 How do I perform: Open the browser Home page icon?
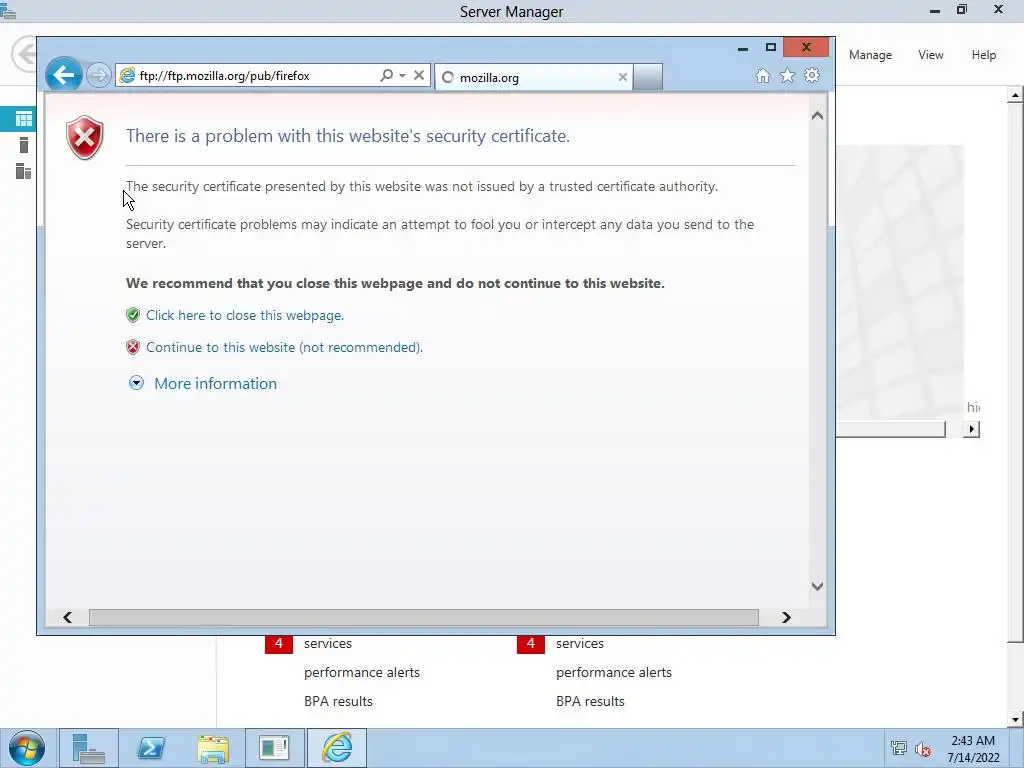762,76
